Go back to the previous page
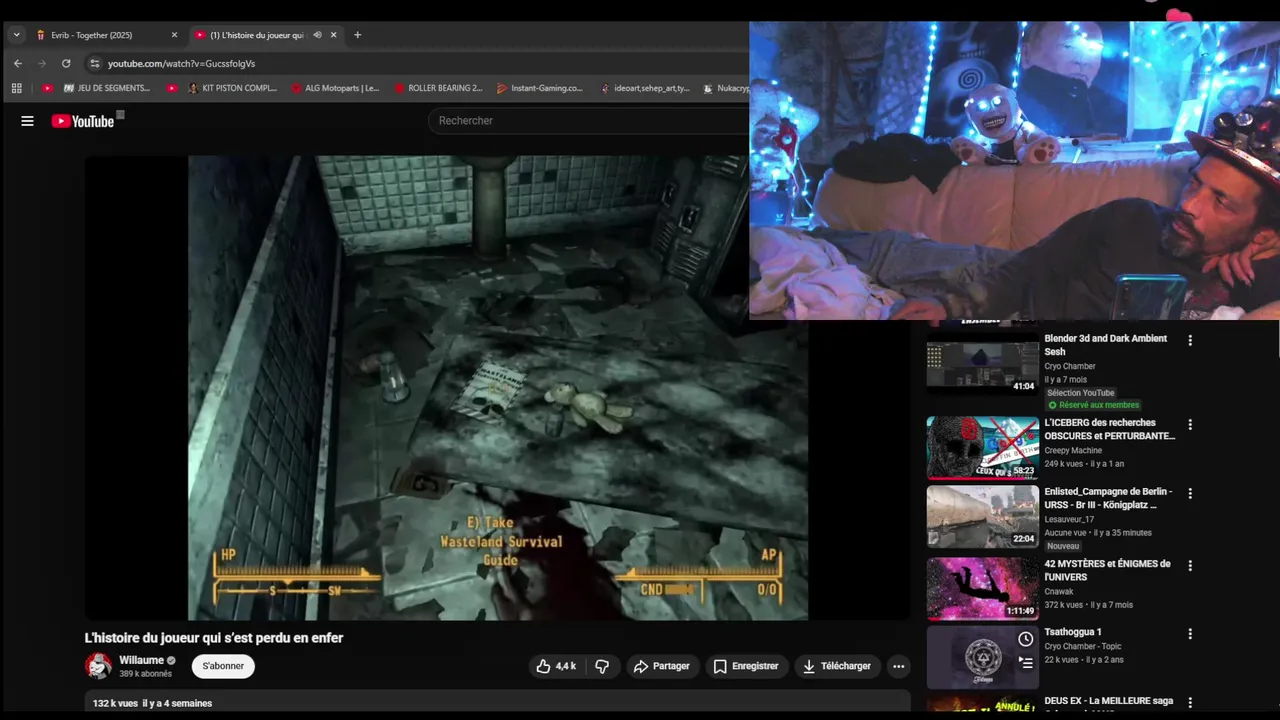 [18, 63]
